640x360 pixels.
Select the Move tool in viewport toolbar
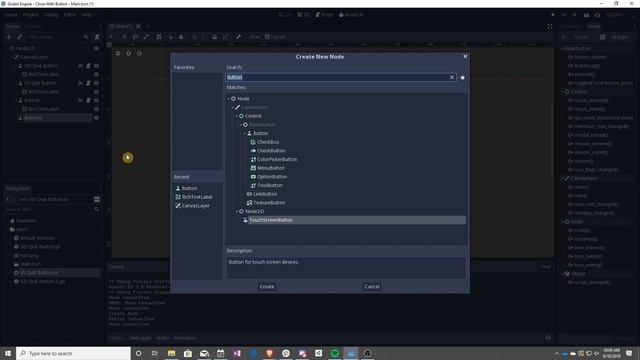[124, 37]
